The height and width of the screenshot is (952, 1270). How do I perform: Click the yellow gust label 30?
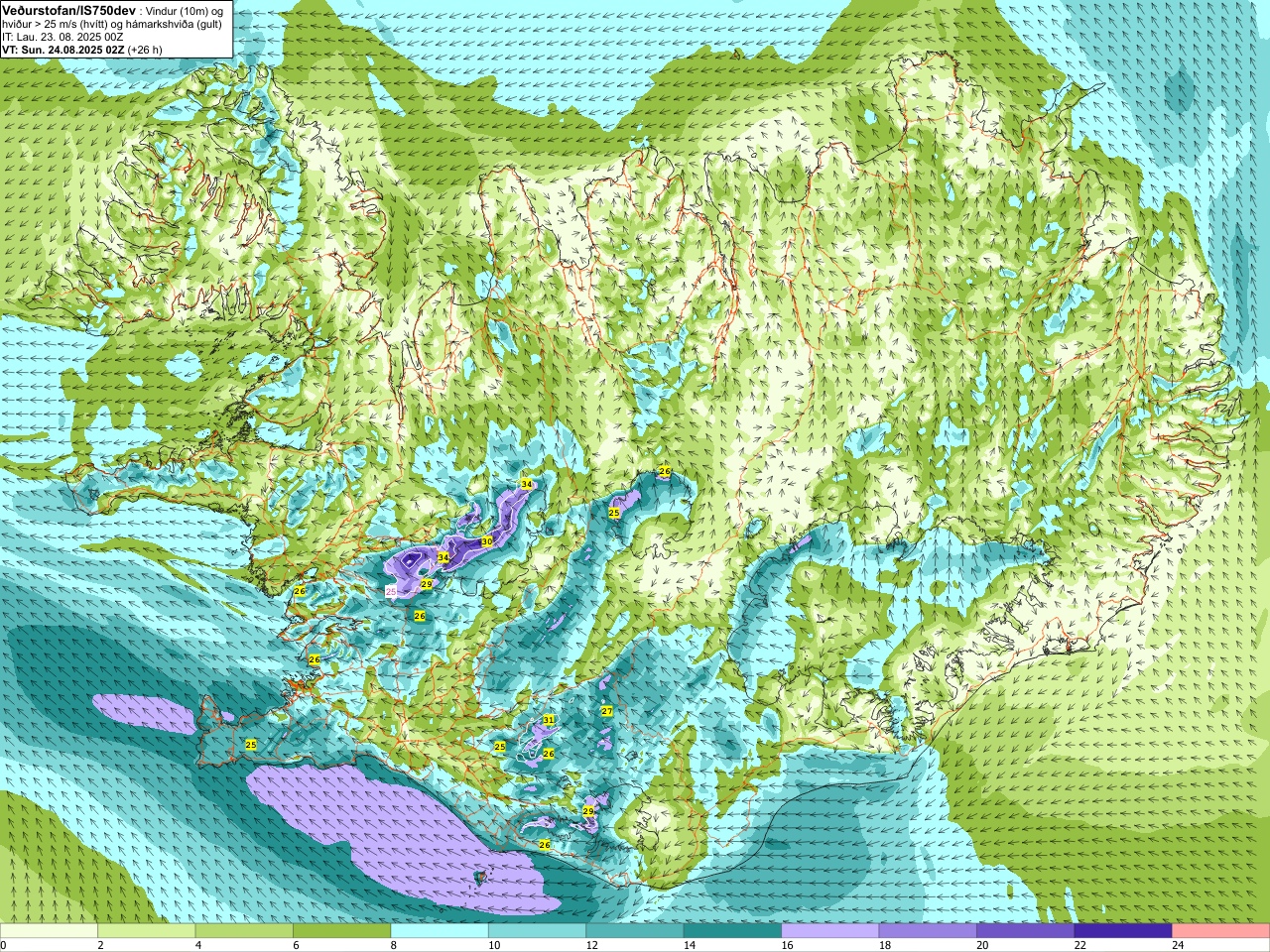[x=486, y=541]
